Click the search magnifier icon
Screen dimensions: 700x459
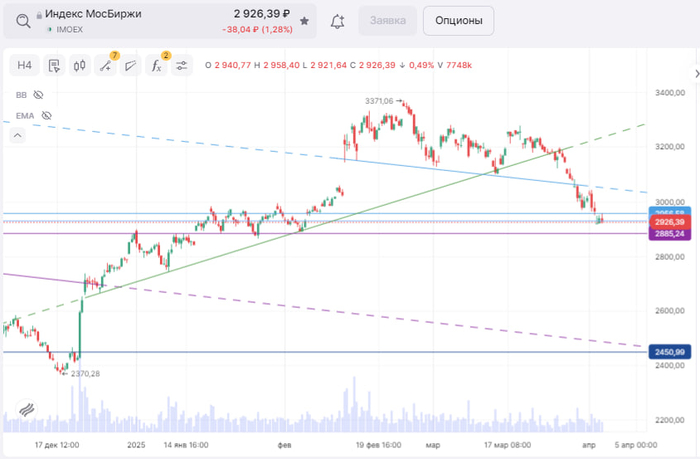point(22,20)
